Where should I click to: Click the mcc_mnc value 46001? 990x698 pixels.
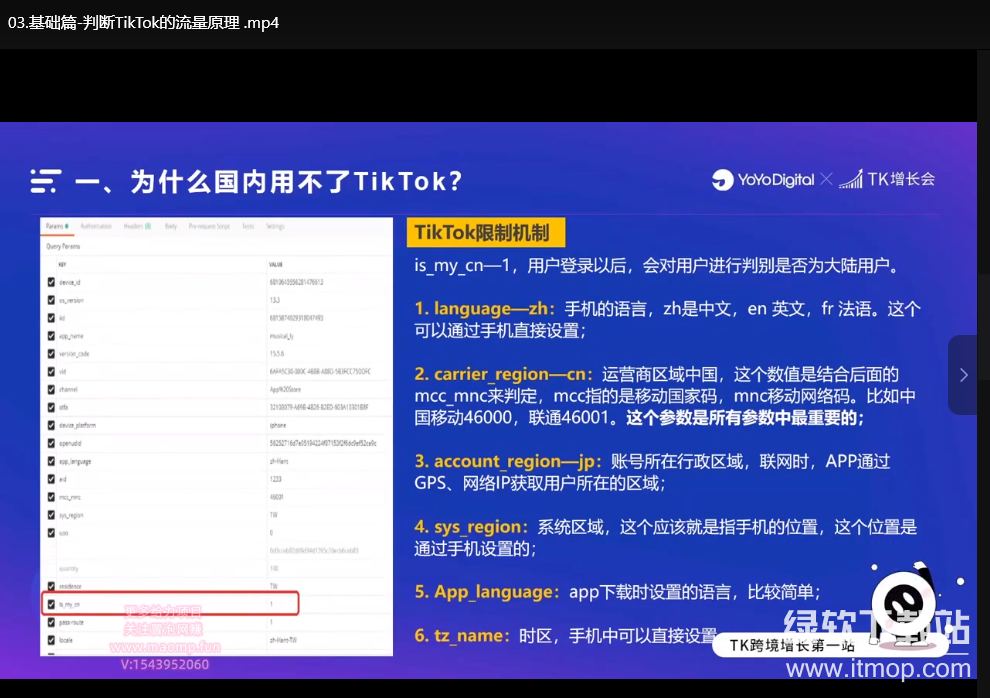277,497
